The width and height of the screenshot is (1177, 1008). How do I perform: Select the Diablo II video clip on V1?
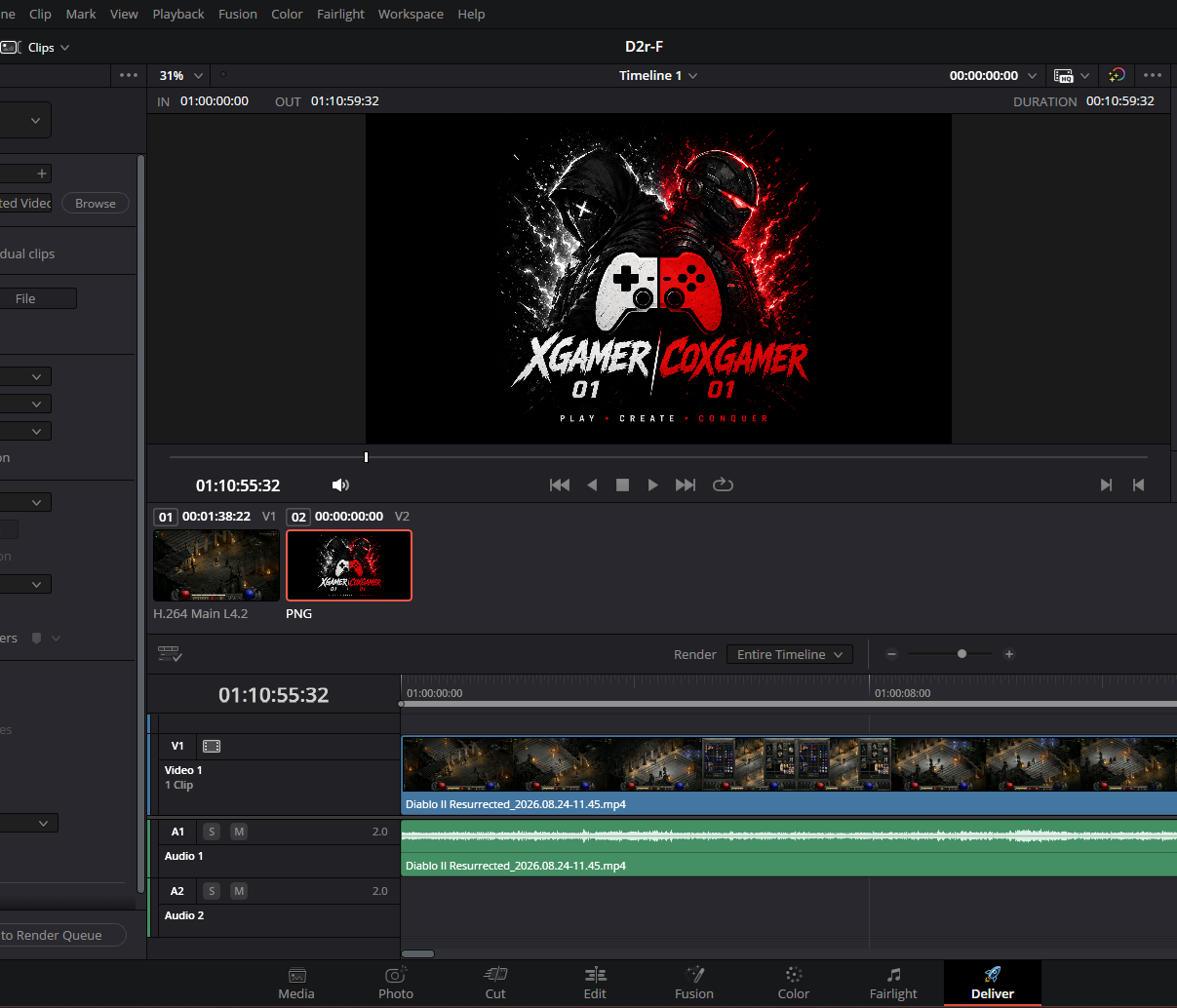(x=789, y=775)
